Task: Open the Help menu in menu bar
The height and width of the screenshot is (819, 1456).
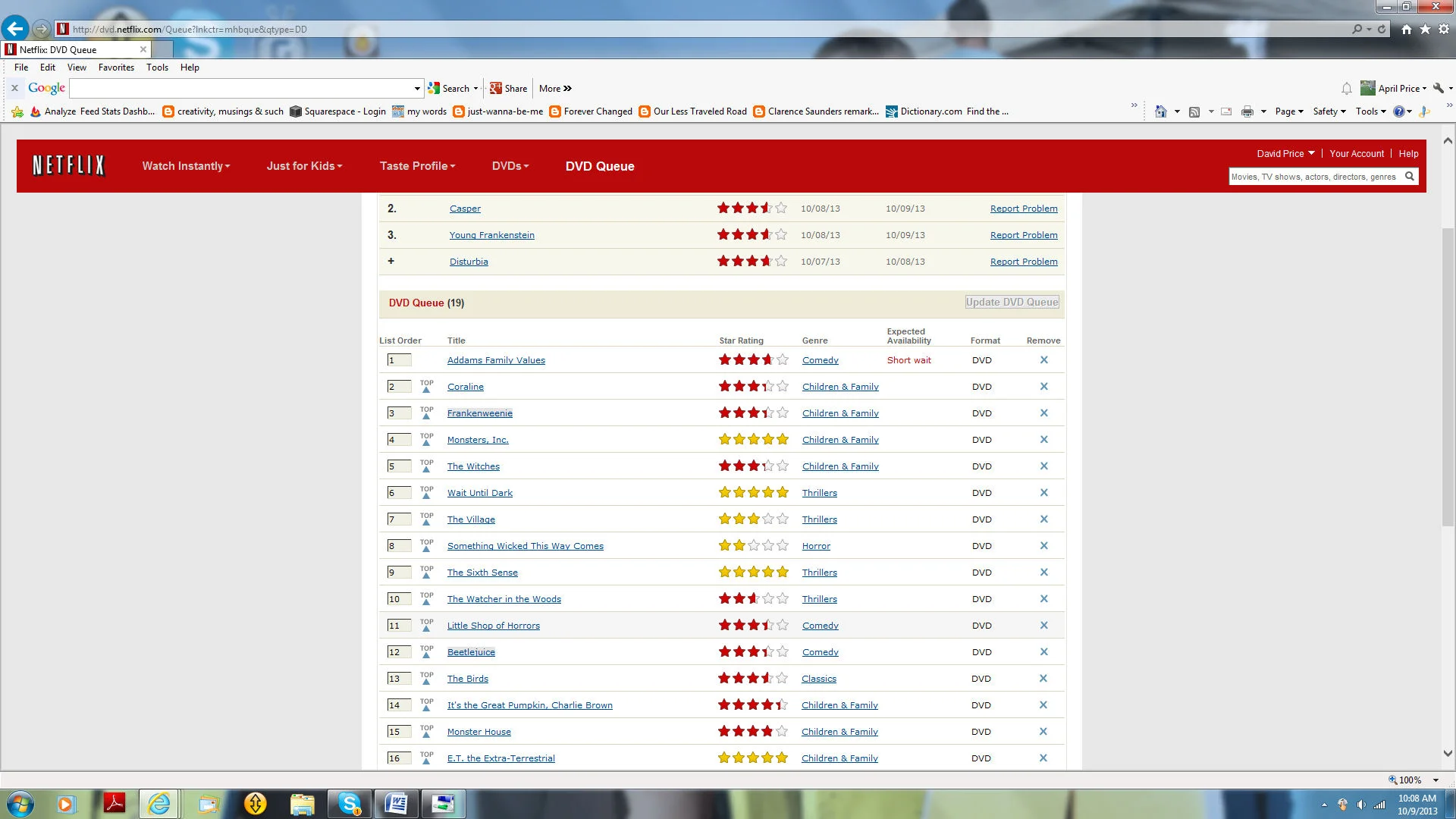Action: click(190, 67)
